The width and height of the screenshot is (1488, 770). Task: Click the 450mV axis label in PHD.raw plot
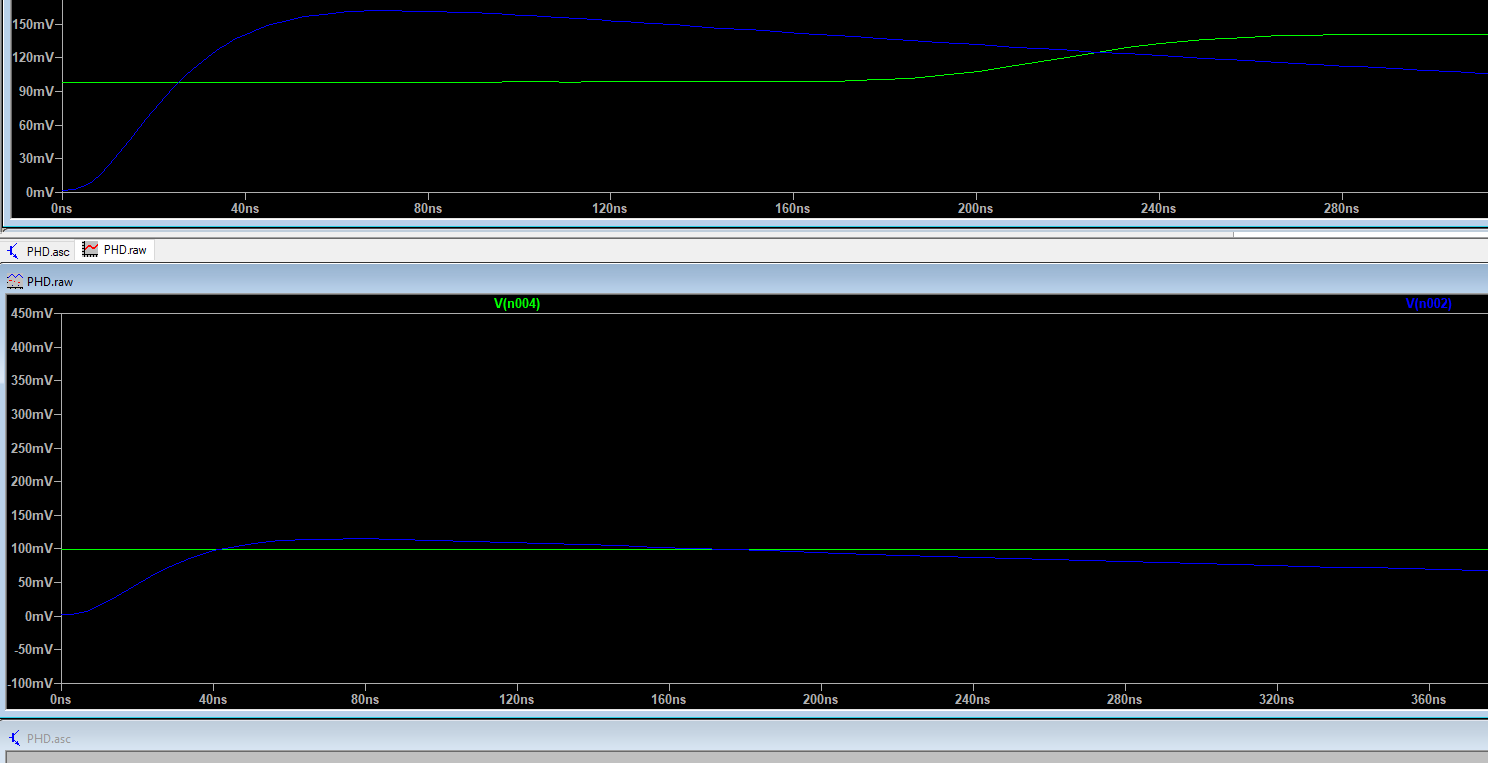pyautogui.click(x=30, y=314)
